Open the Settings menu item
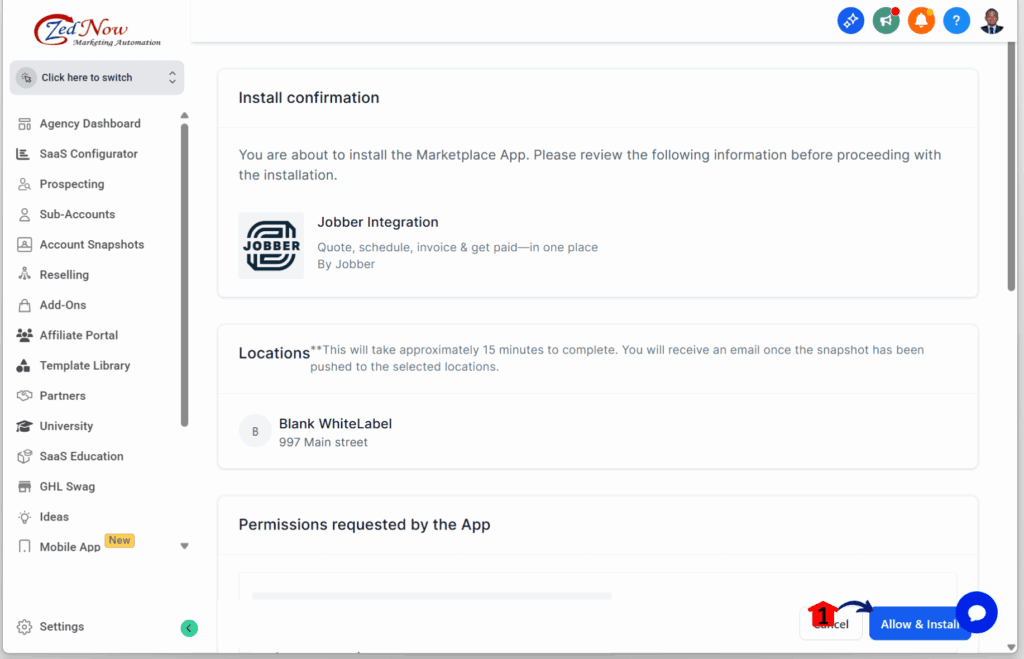The height and width of the screenshot is (659, 1024). click(x=60, y=627)
